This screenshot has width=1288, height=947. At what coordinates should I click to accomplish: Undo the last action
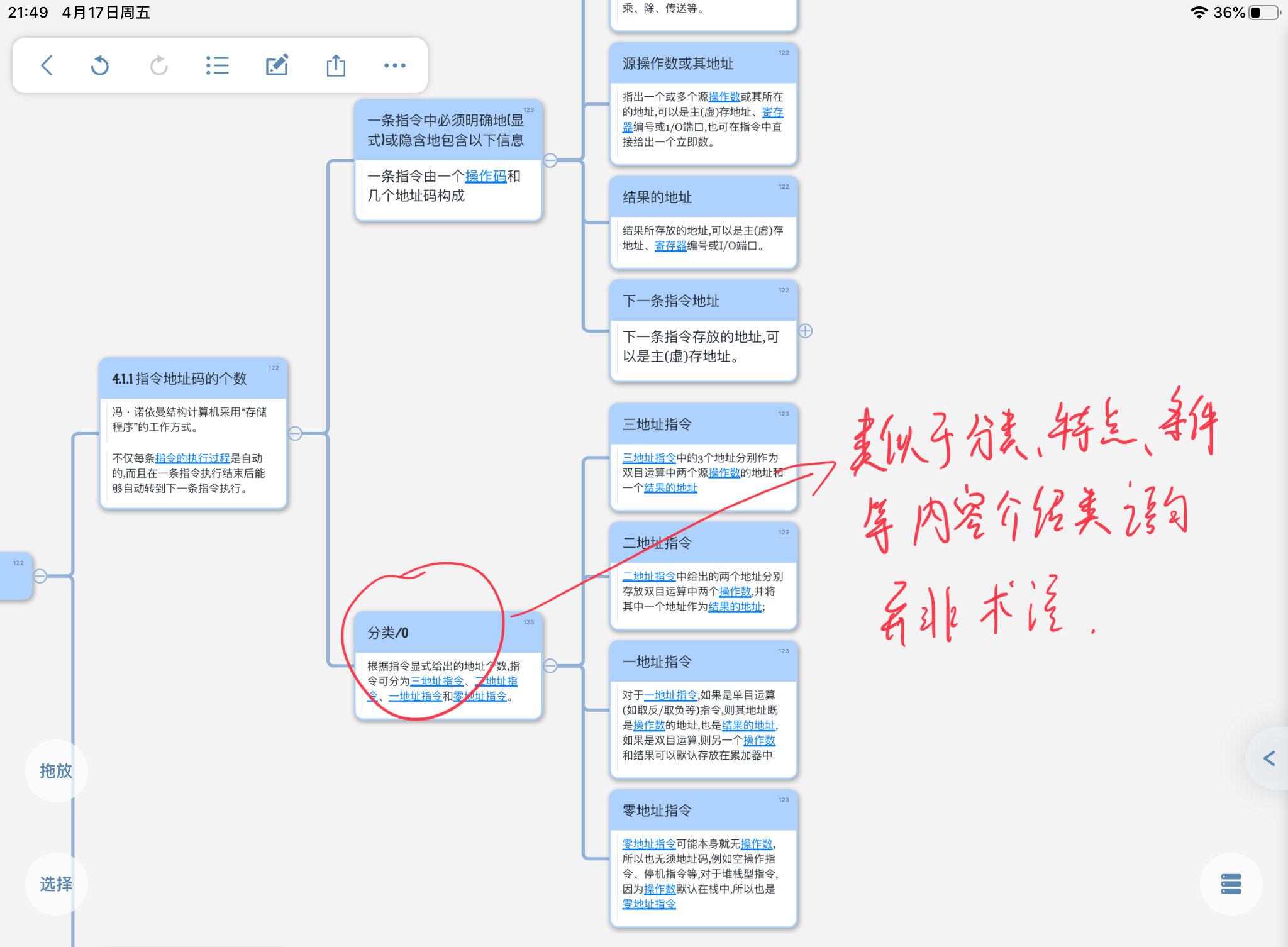100,65
